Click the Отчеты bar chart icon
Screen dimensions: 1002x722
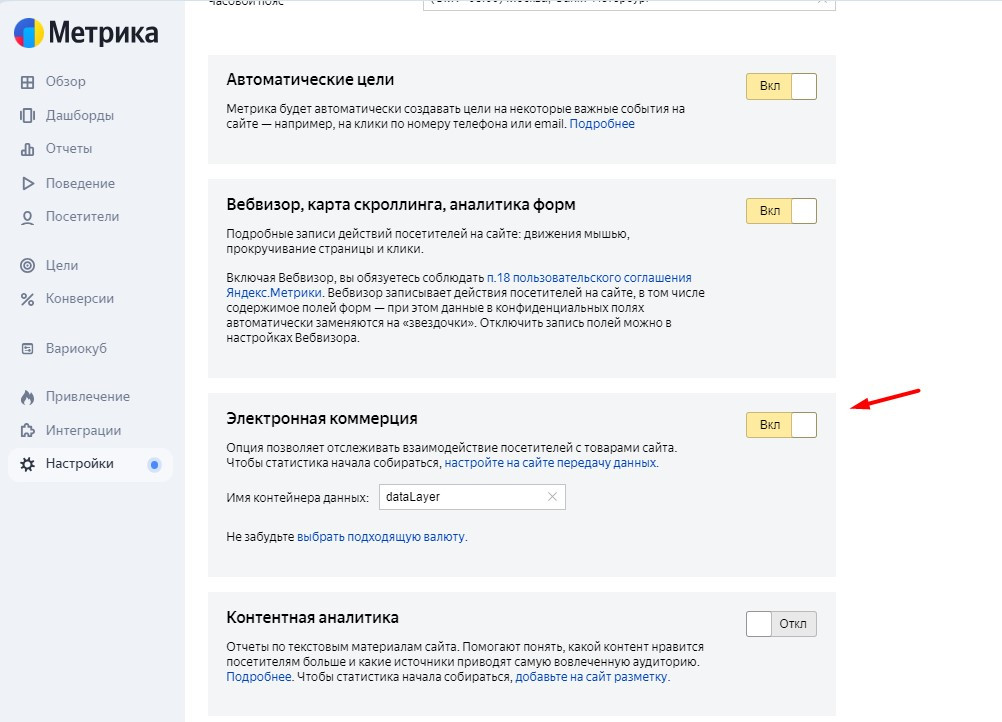pyautogui.click(x=27, y=149)
